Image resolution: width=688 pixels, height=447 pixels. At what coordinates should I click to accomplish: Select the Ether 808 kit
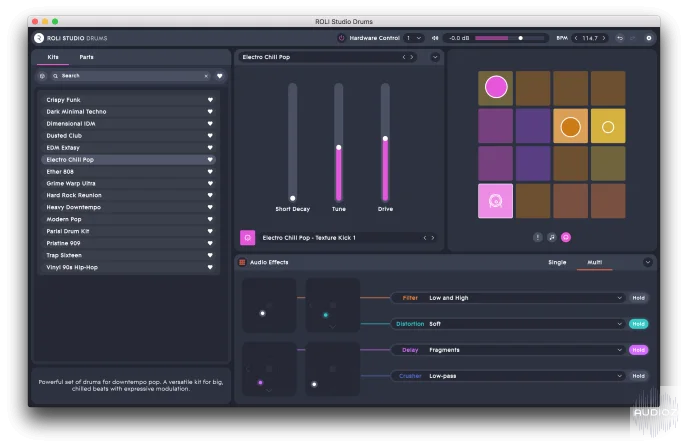point(128,172)
